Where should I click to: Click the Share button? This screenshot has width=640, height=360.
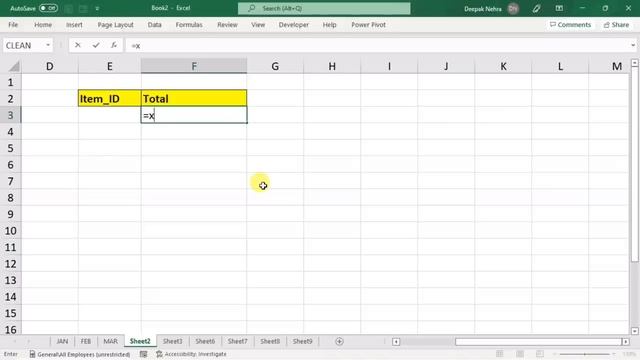[x=616, y=25]
